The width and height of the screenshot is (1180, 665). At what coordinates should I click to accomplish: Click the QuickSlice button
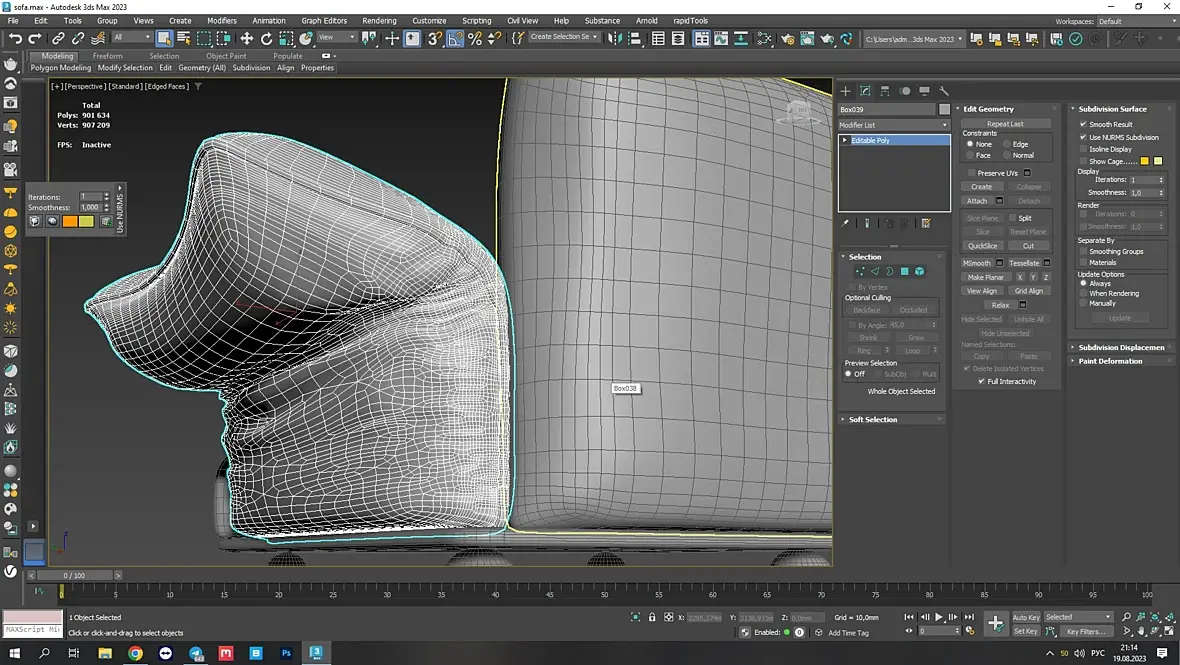click(982, 245)
